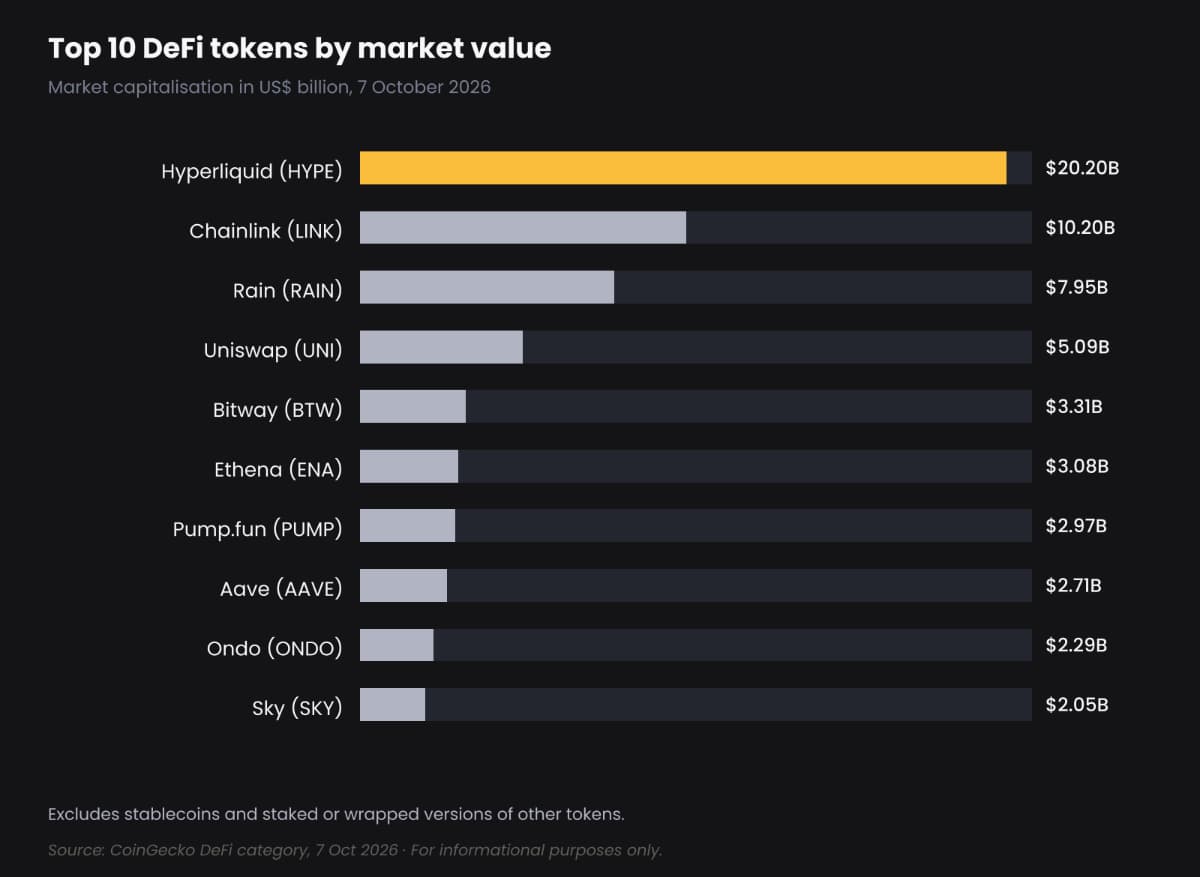Click the Ethena (ENA) label
1200x877 pixels.
(x=278, y=470)
